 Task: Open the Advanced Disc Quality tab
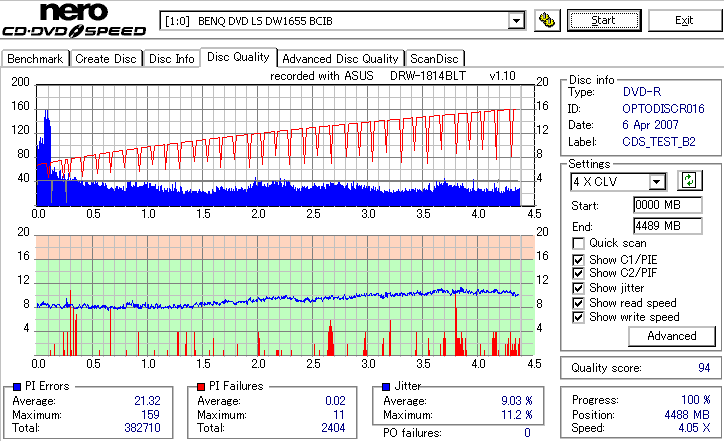340,59
